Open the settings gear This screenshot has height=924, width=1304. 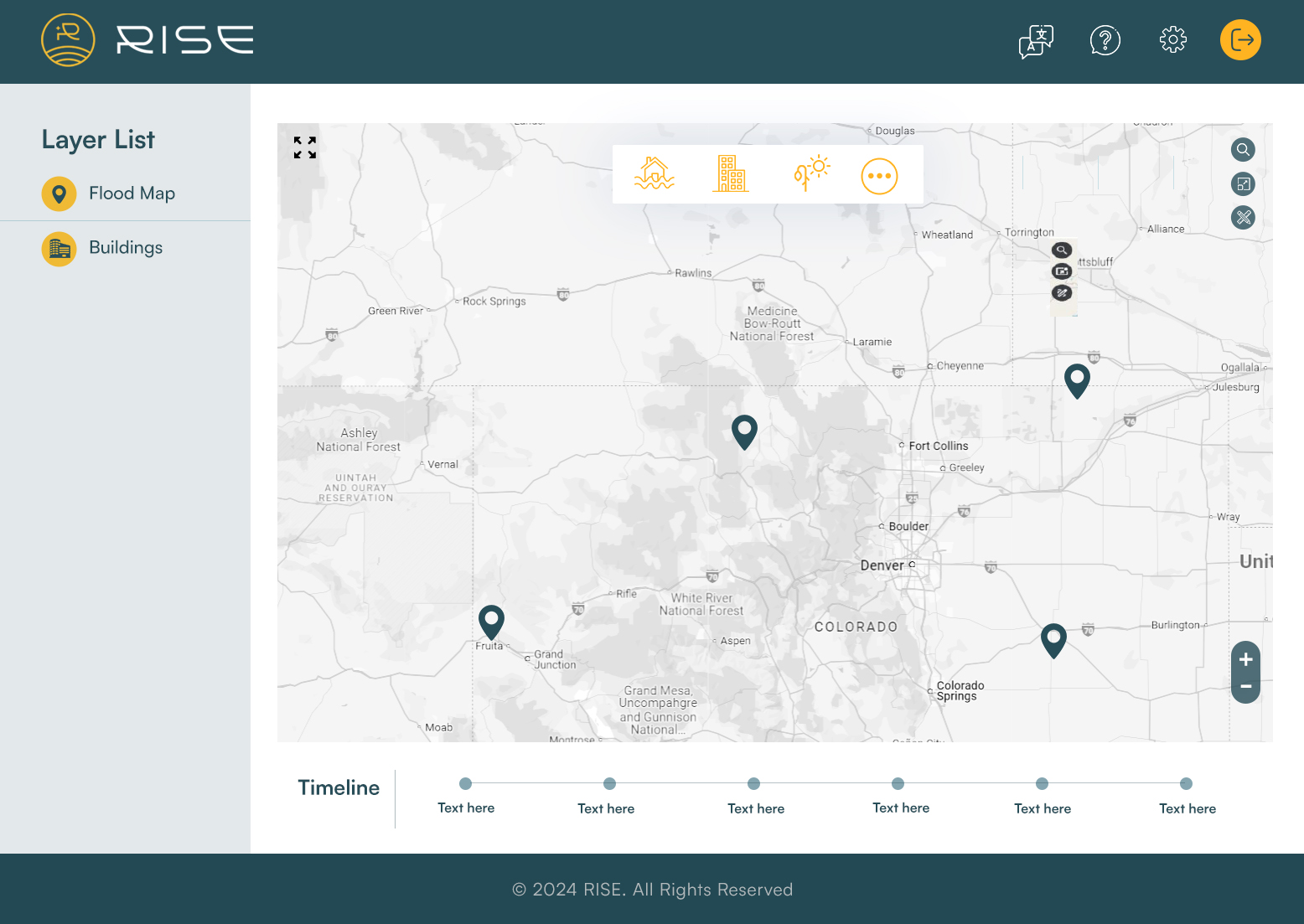click(x=1172, y=40)
